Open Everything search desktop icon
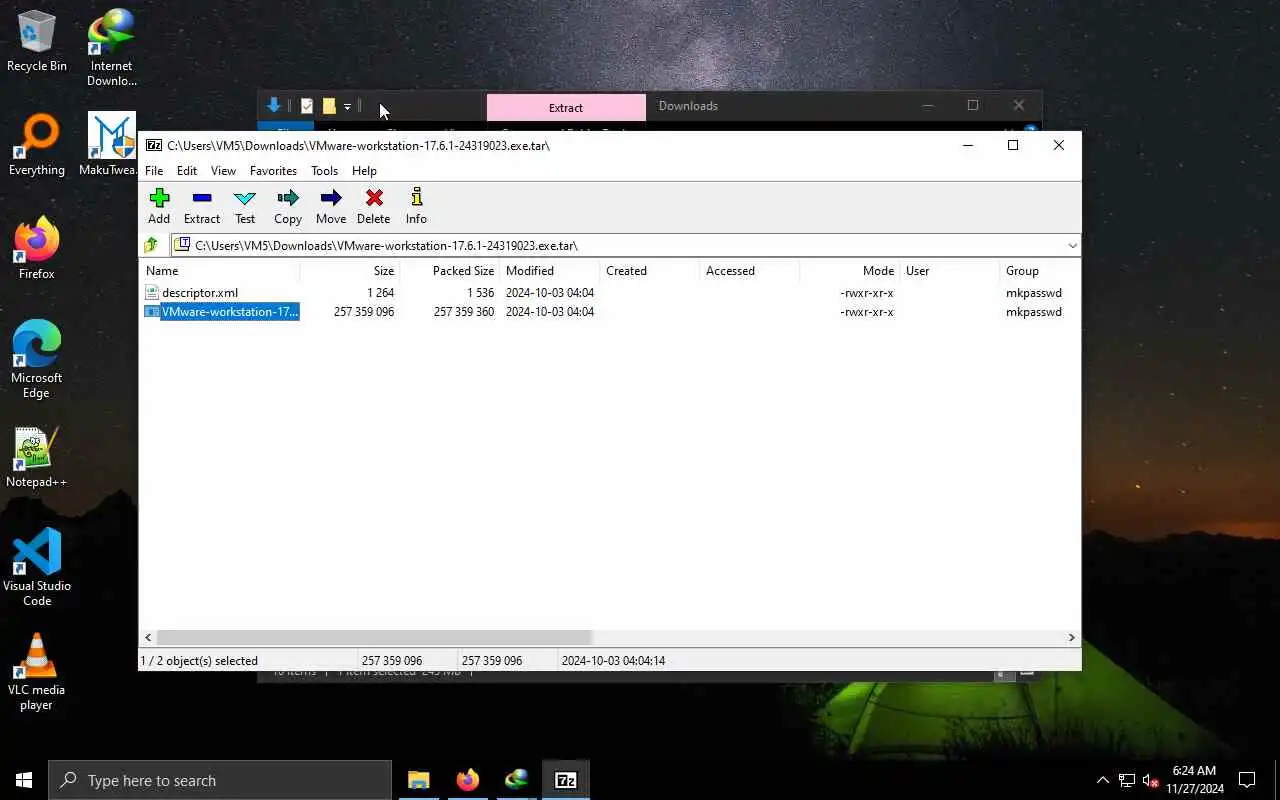The width and height of the screenshot is (1280, 800). tap(37, 146)
